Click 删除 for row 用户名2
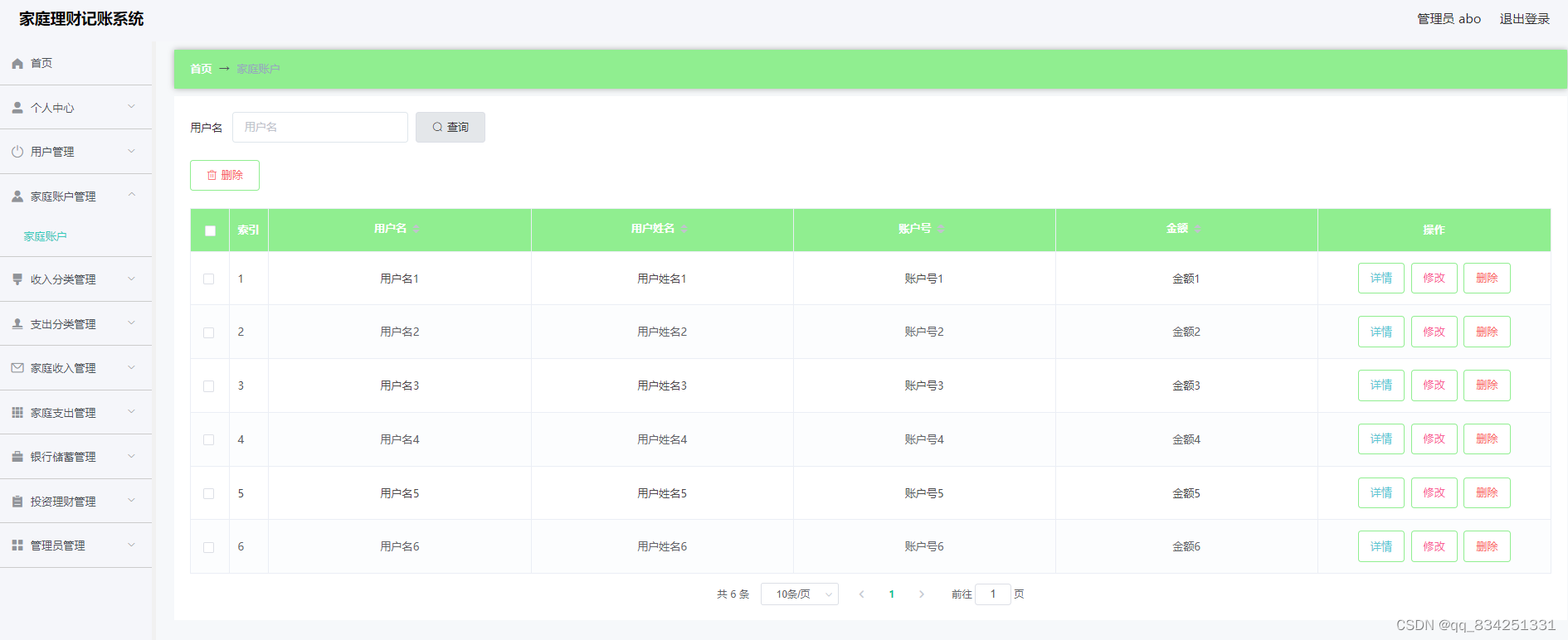This screenshot has height=640, width=1568. pos(1487,332)
